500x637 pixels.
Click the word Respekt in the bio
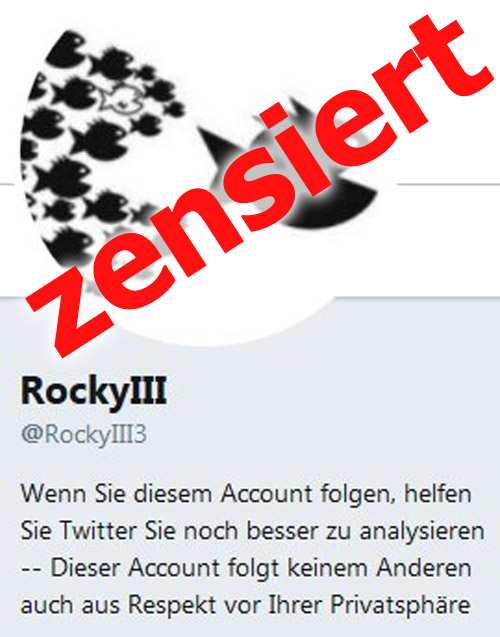pyautogui.click(x=172, y=605)
